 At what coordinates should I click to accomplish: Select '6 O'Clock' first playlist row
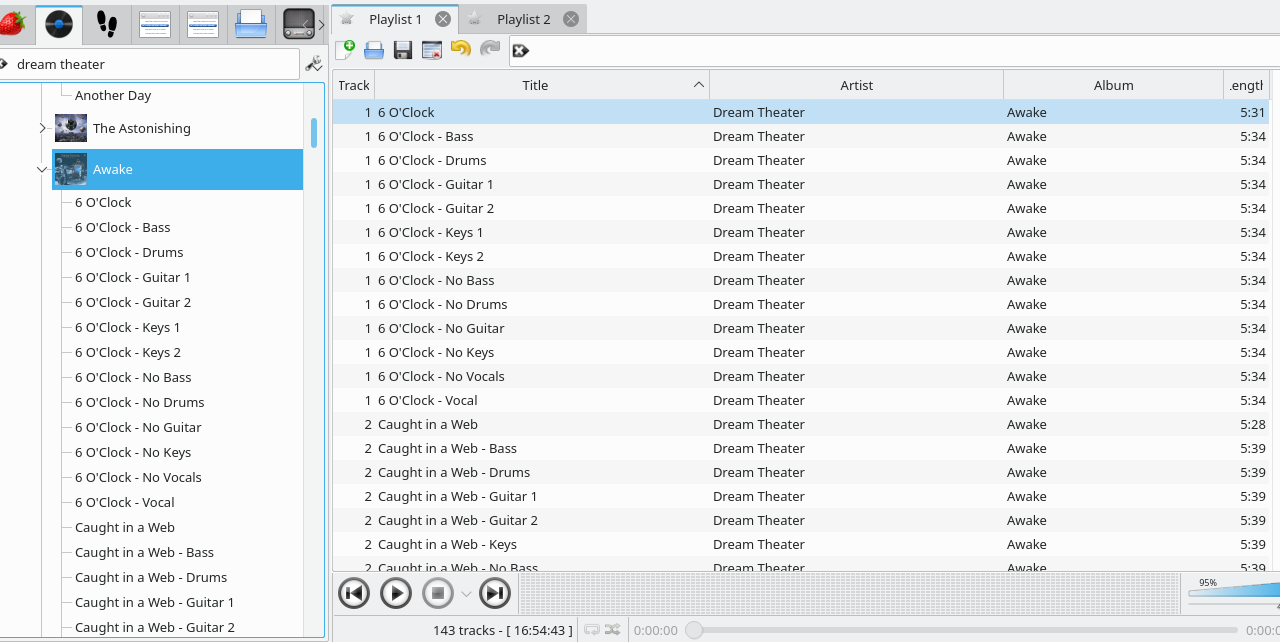800,112
